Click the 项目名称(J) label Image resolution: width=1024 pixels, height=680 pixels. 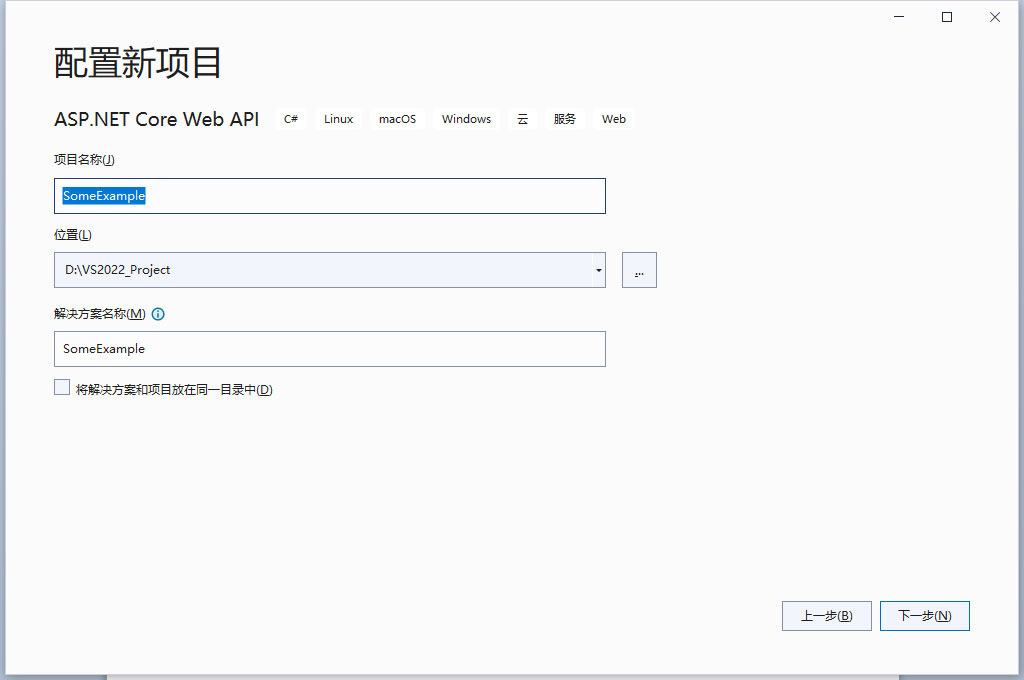click(84, 159)
